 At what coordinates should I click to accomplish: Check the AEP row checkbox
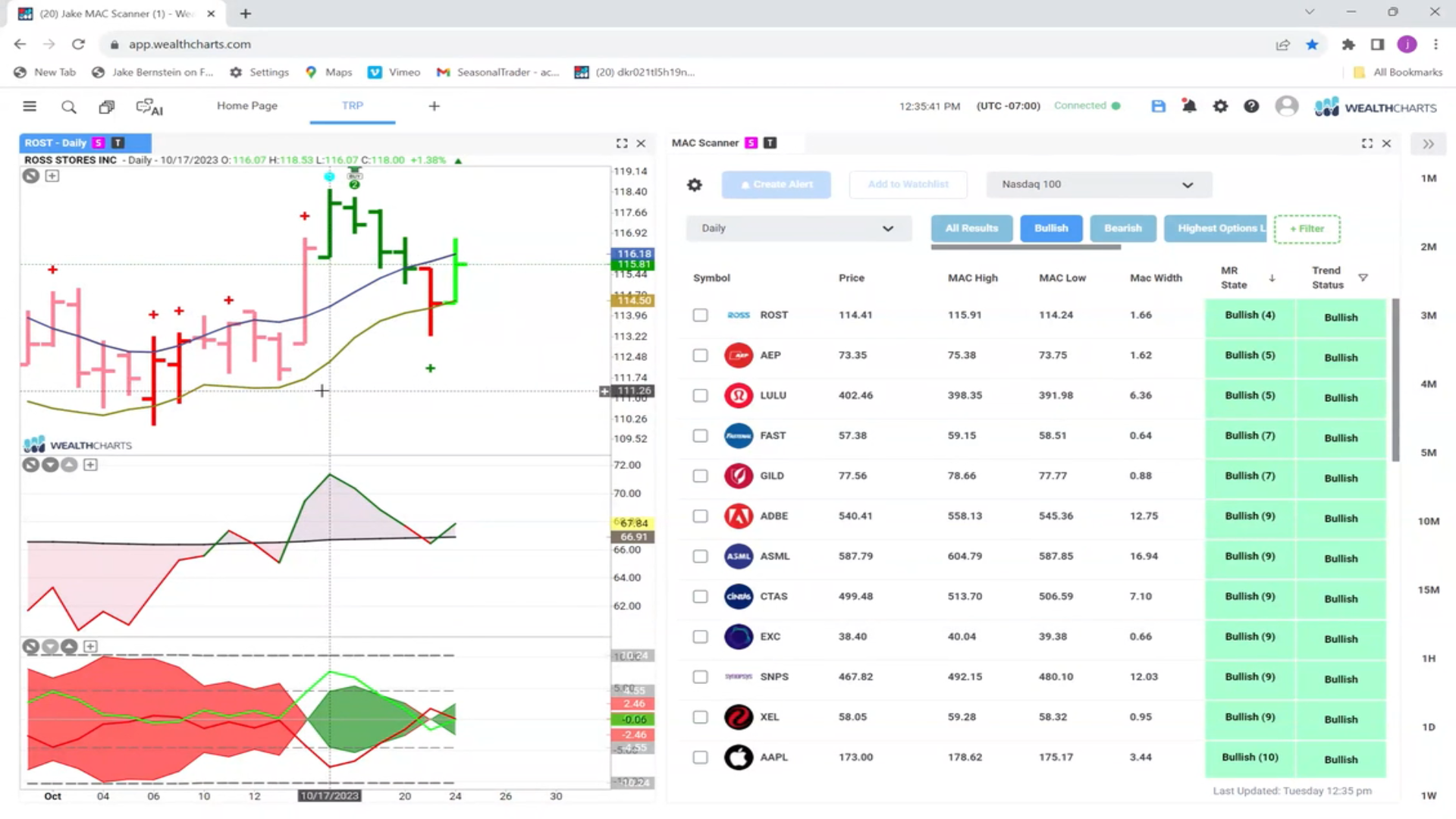click(700, 355)
